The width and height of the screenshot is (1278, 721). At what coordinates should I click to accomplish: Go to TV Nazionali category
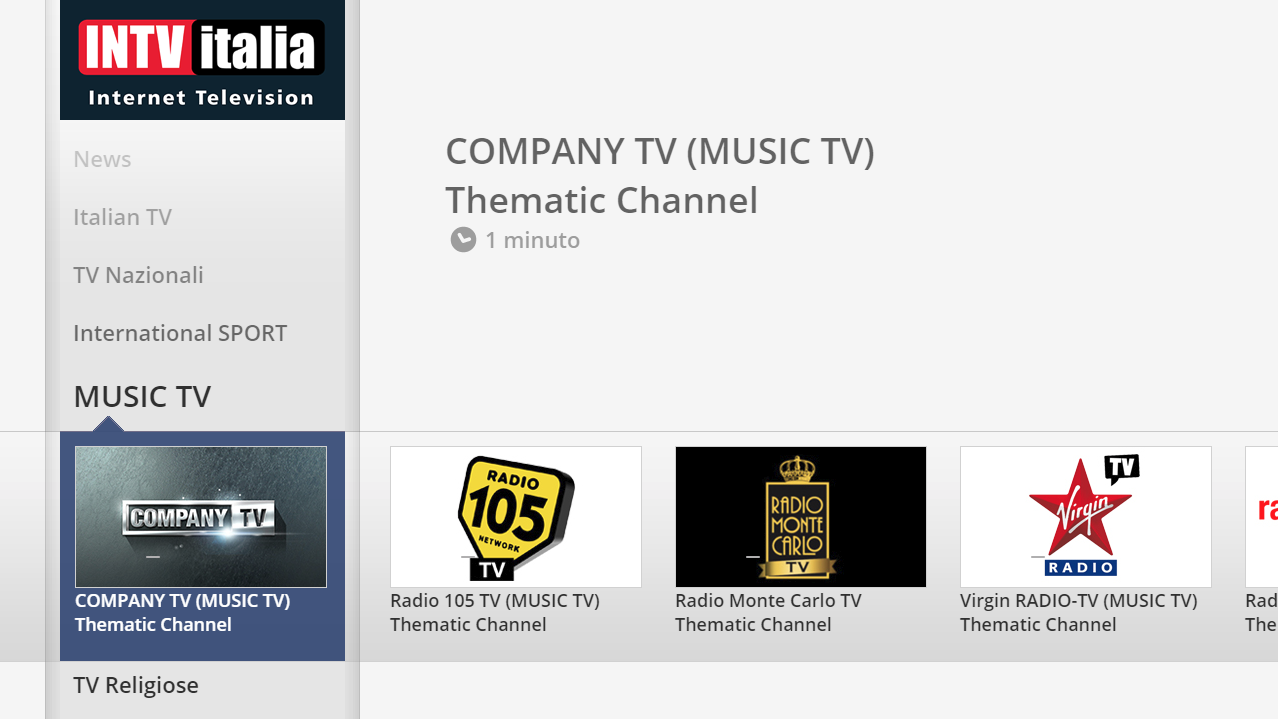[x=138, y=275]
